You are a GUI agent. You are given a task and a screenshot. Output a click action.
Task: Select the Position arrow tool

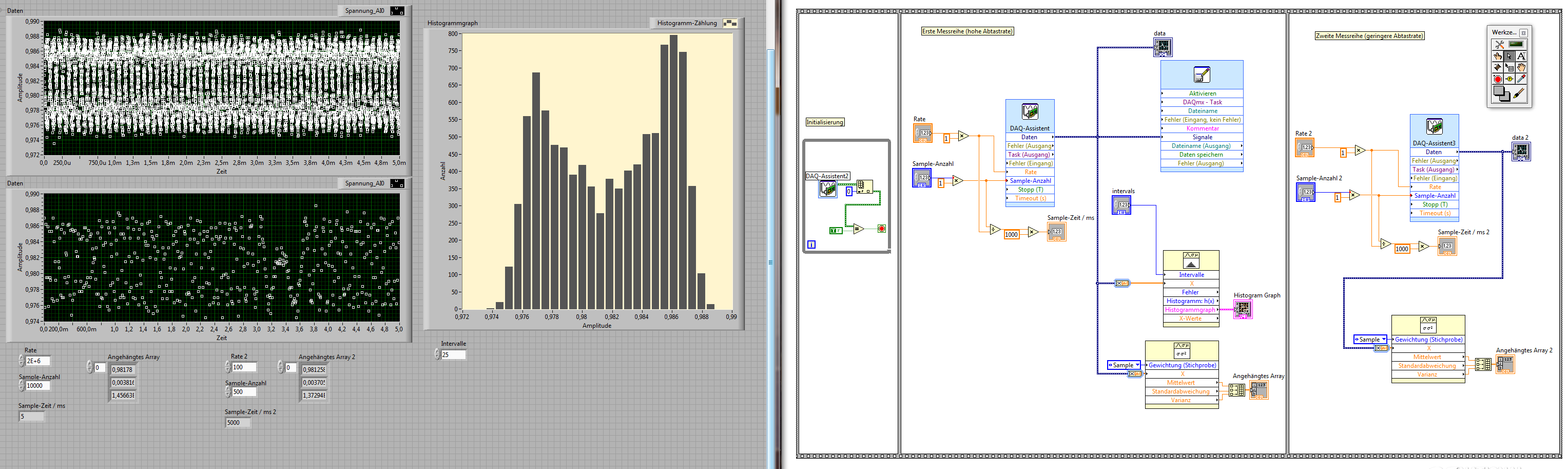1509,56
